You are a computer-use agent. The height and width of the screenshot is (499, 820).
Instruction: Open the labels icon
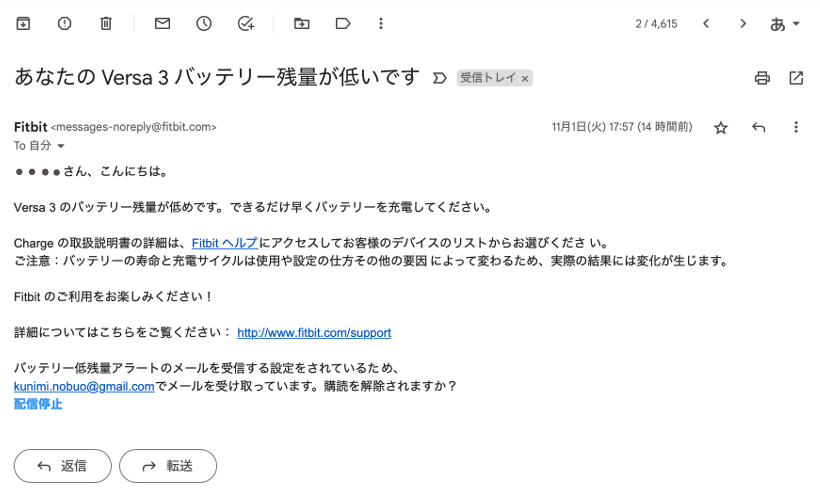(343, 23)
